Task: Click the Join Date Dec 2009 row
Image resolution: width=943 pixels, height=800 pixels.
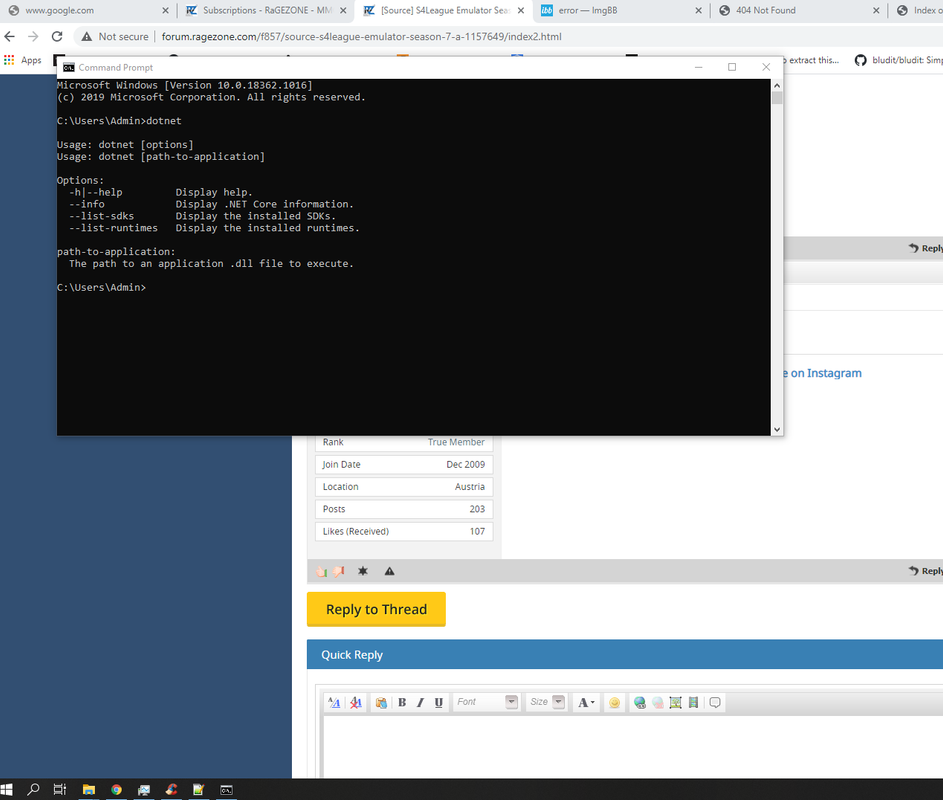Action: [404, 464]
